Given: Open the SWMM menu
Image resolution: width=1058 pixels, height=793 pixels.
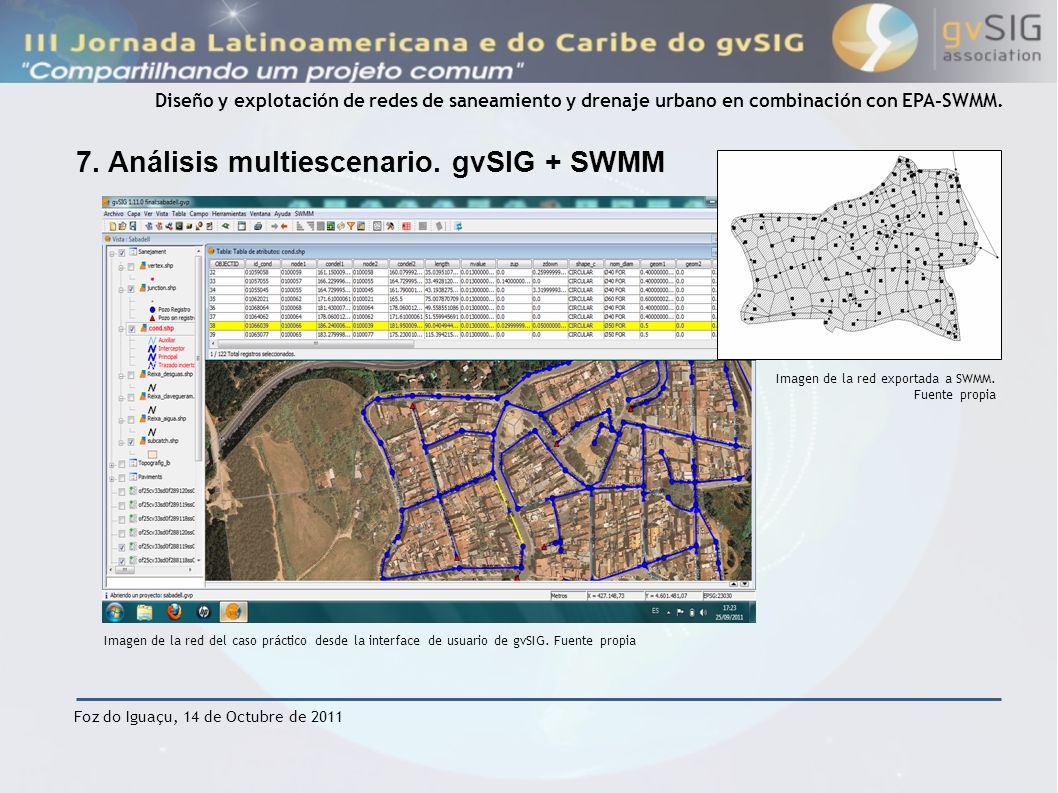Looking at the screenshot, I should (304, 214).
